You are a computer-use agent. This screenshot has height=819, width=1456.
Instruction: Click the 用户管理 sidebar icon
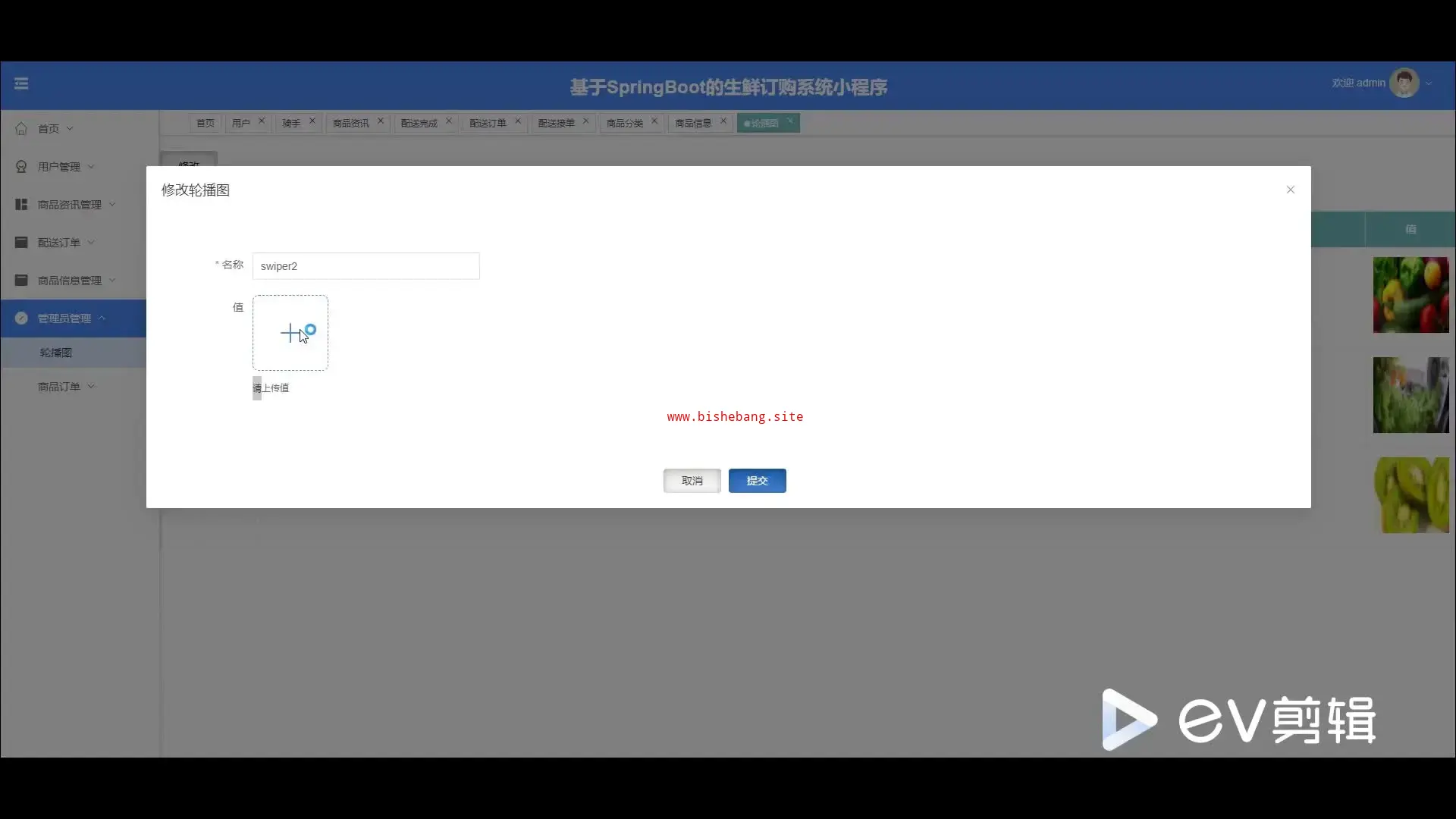(x=21, y=167)
